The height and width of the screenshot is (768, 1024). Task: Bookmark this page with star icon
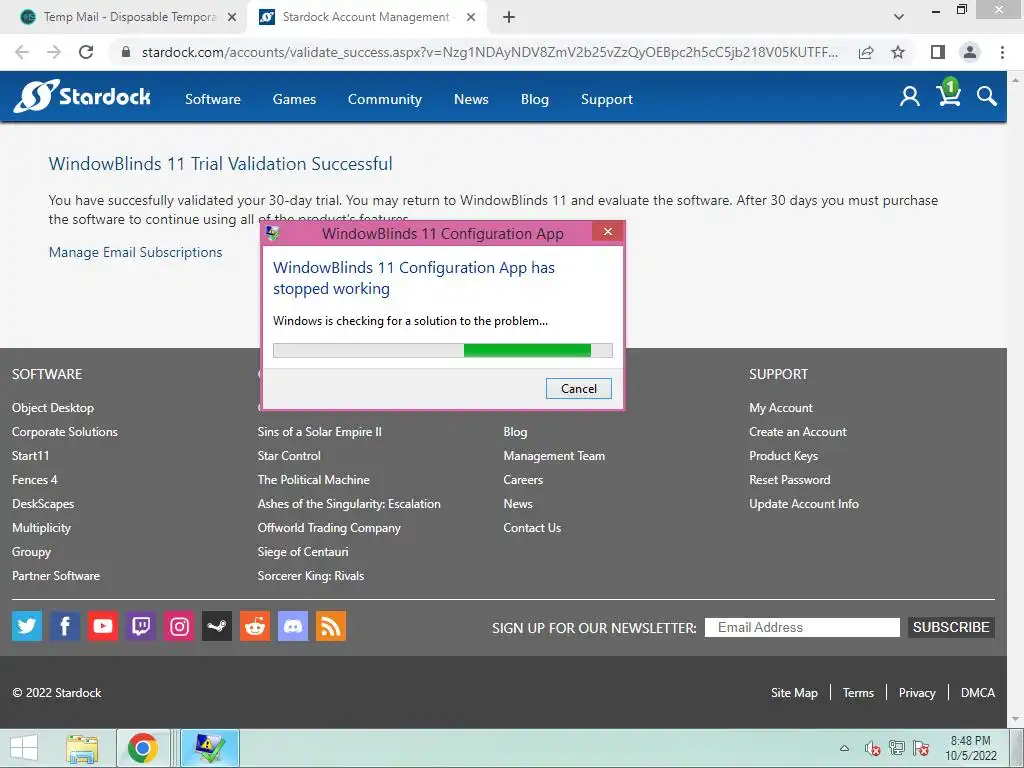[898, 52]
